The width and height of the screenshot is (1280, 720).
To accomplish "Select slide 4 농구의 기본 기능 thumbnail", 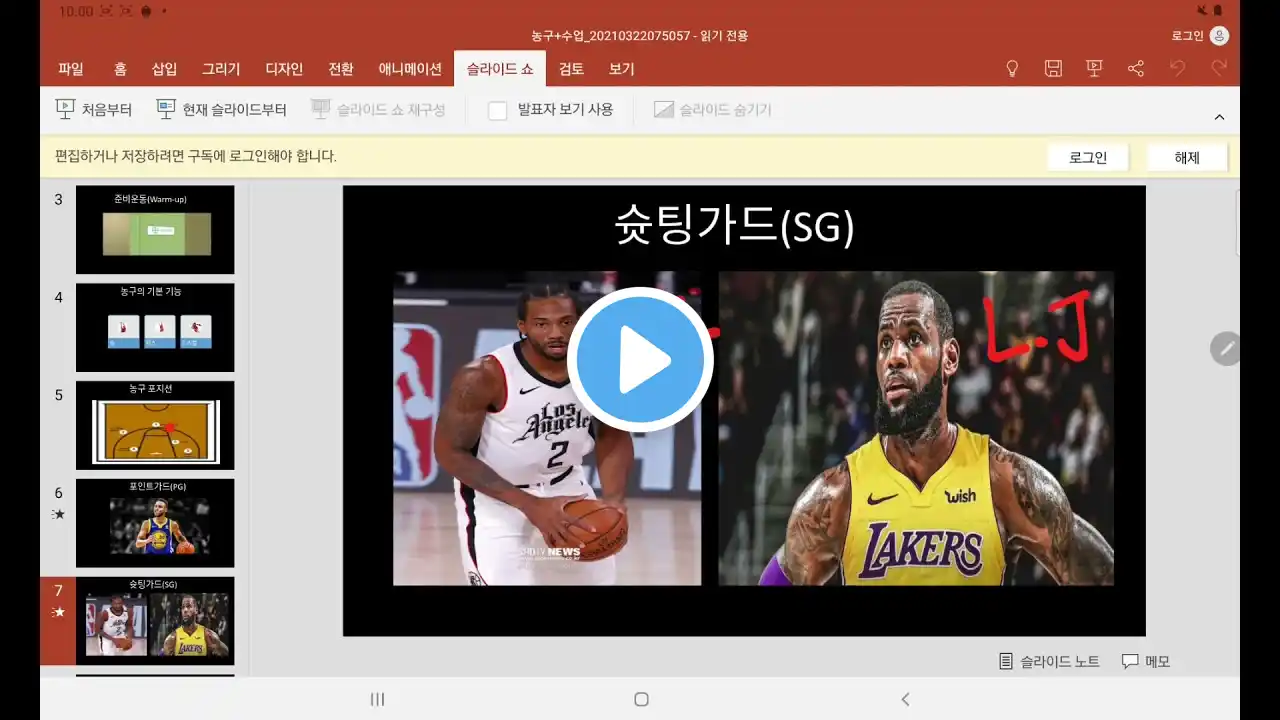I will tap(155, 327).
